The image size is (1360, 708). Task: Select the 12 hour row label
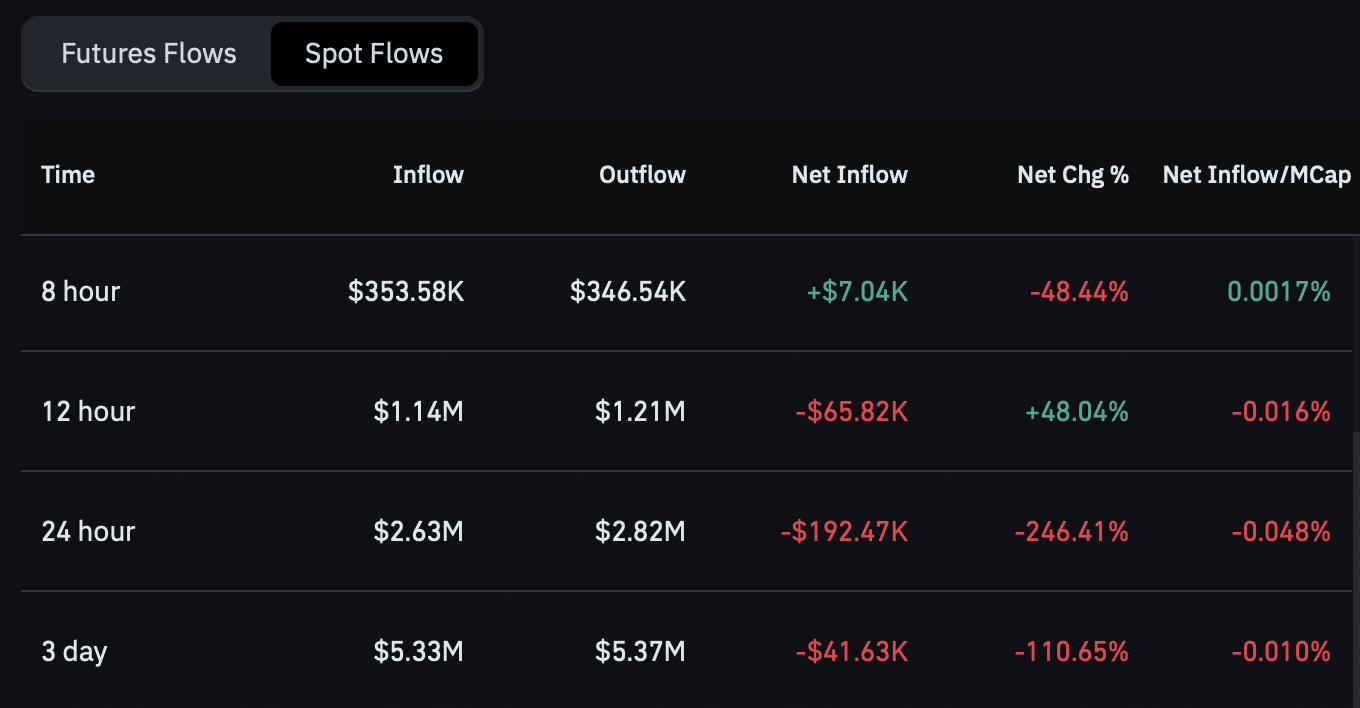pyautogui.click(x=88, y=412)
